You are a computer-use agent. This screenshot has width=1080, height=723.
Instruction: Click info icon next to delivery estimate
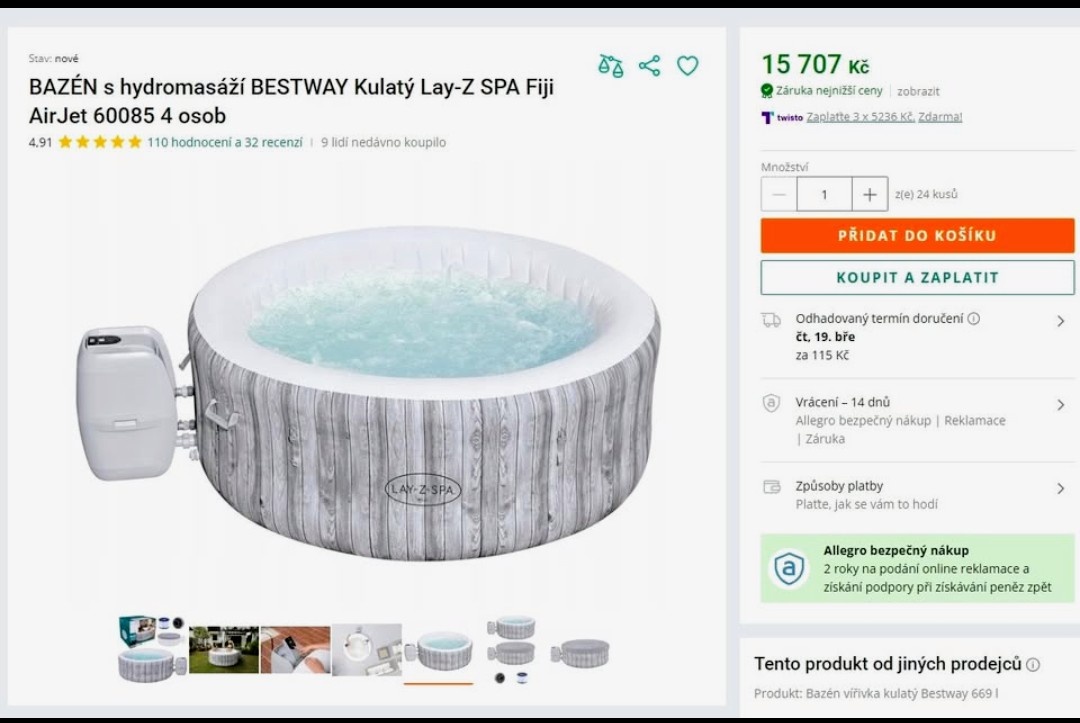[x=974, y=319]
